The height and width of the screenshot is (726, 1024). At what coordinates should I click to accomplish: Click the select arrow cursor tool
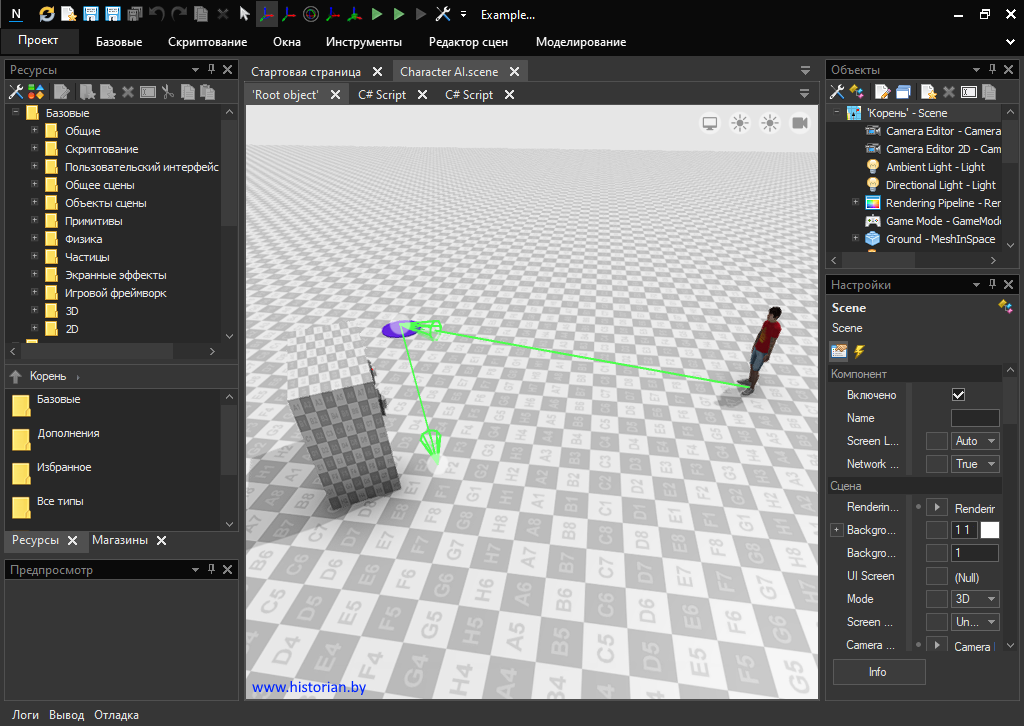[245, 14]
